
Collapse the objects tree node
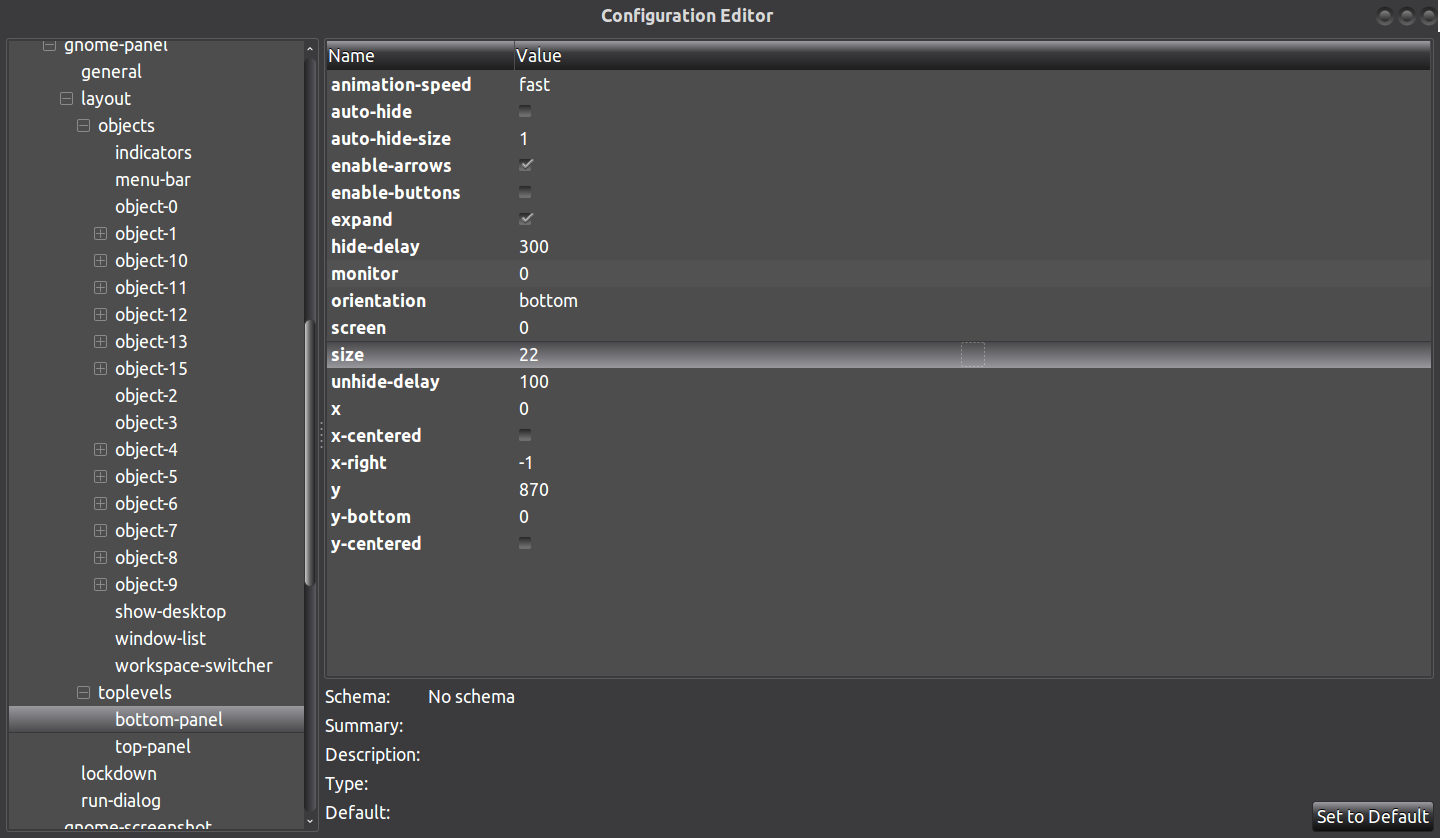coord(83,126)
